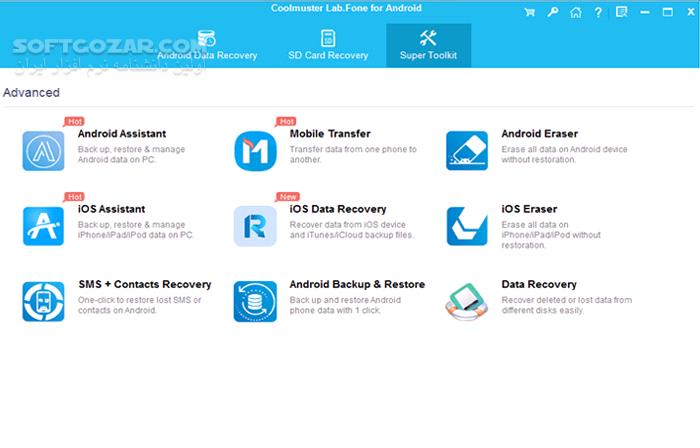
Task: Click the iOS Eraser title
Action: click(529, 209)
